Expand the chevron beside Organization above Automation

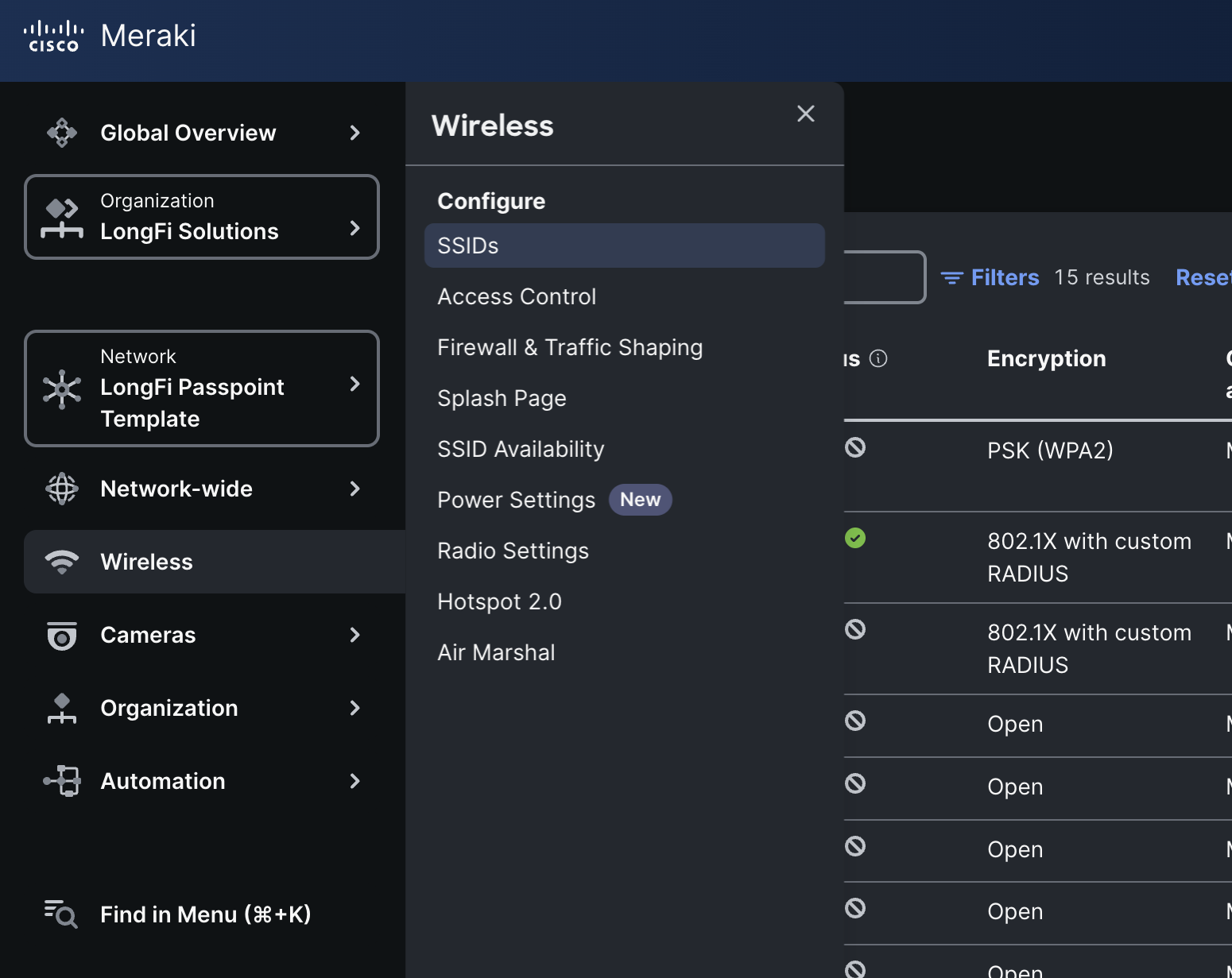click(x=355, y=708)
